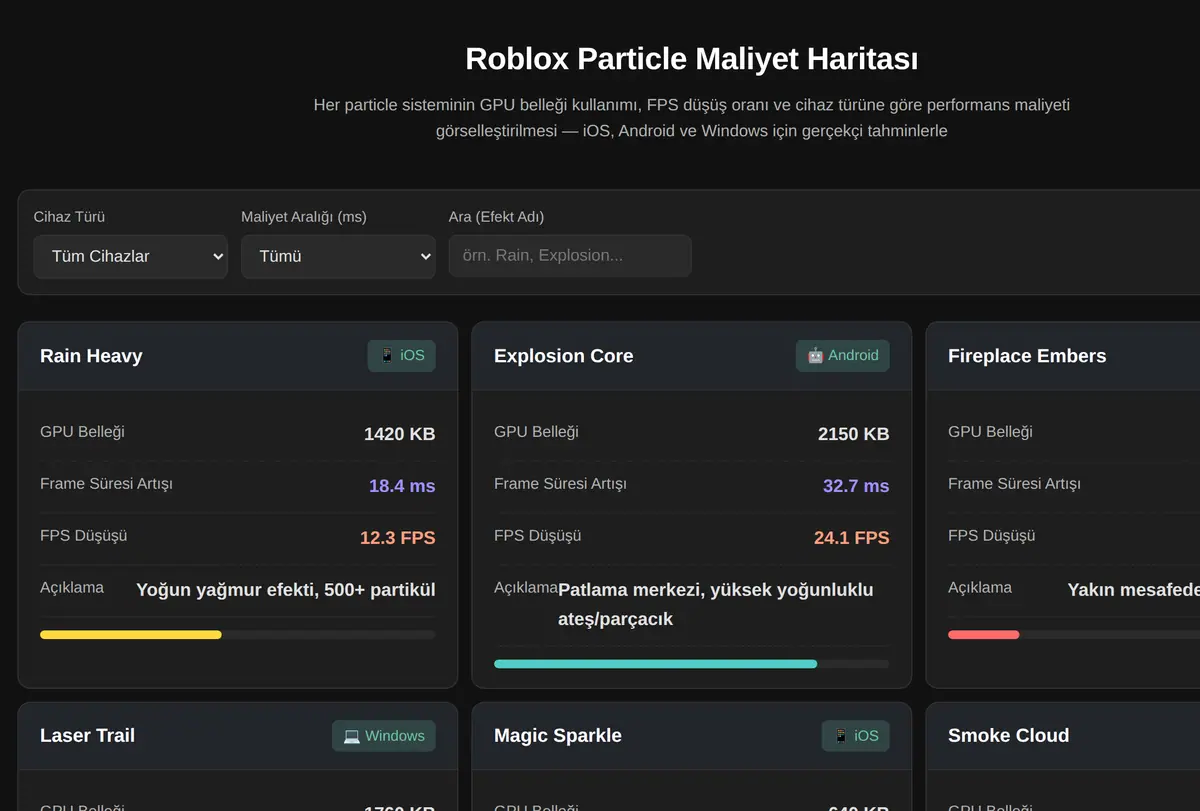Click the iOS badge on Rain Heavy

(401, 355)
